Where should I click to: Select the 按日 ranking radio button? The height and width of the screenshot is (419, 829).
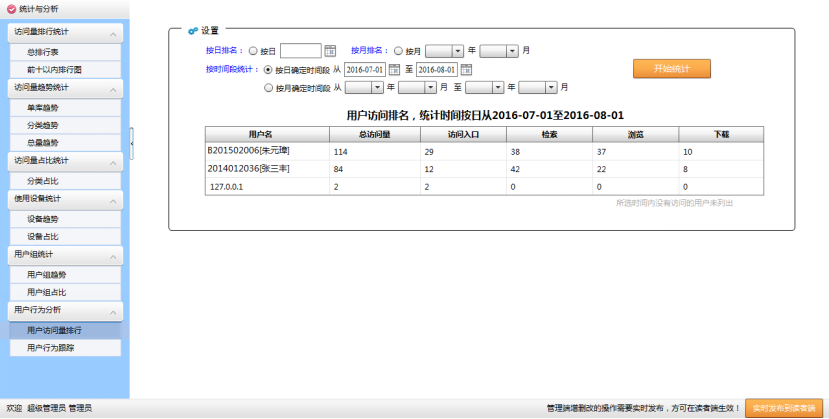click(253, 50)
